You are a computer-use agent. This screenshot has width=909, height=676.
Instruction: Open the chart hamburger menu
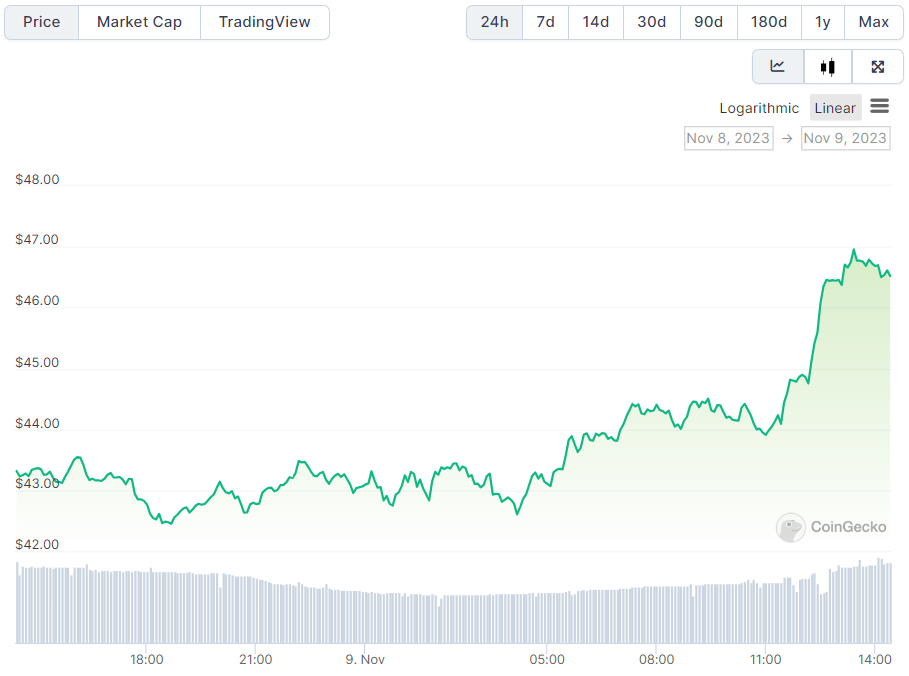click(x=880, y=107)
